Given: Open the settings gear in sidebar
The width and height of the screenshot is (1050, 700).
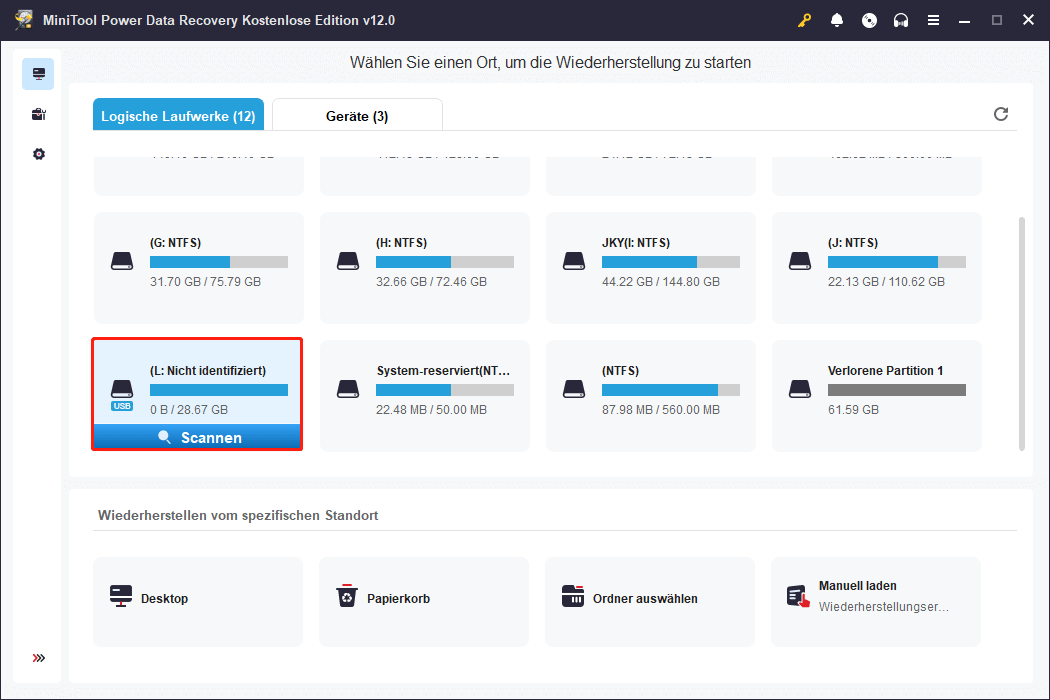Looking at the screenshot, I should 39,154.
